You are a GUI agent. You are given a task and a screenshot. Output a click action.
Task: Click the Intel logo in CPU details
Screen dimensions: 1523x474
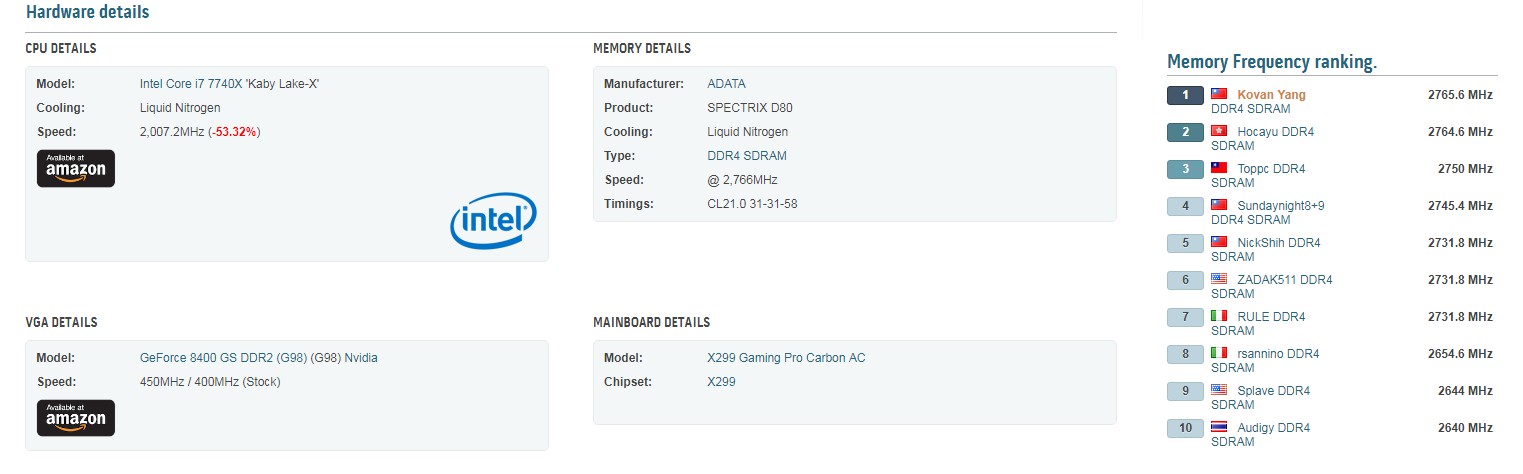click(x=493, y=221)
